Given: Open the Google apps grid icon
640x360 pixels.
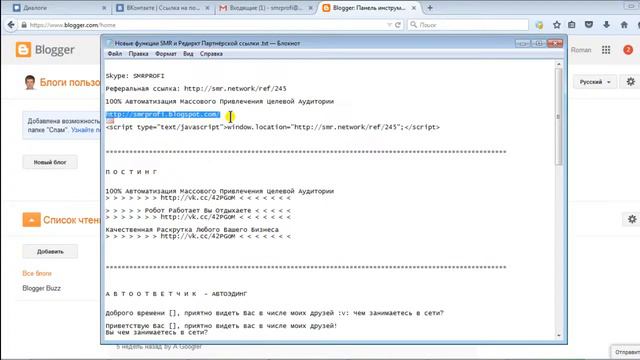Looking at the screenshot, I should point(606,50).
